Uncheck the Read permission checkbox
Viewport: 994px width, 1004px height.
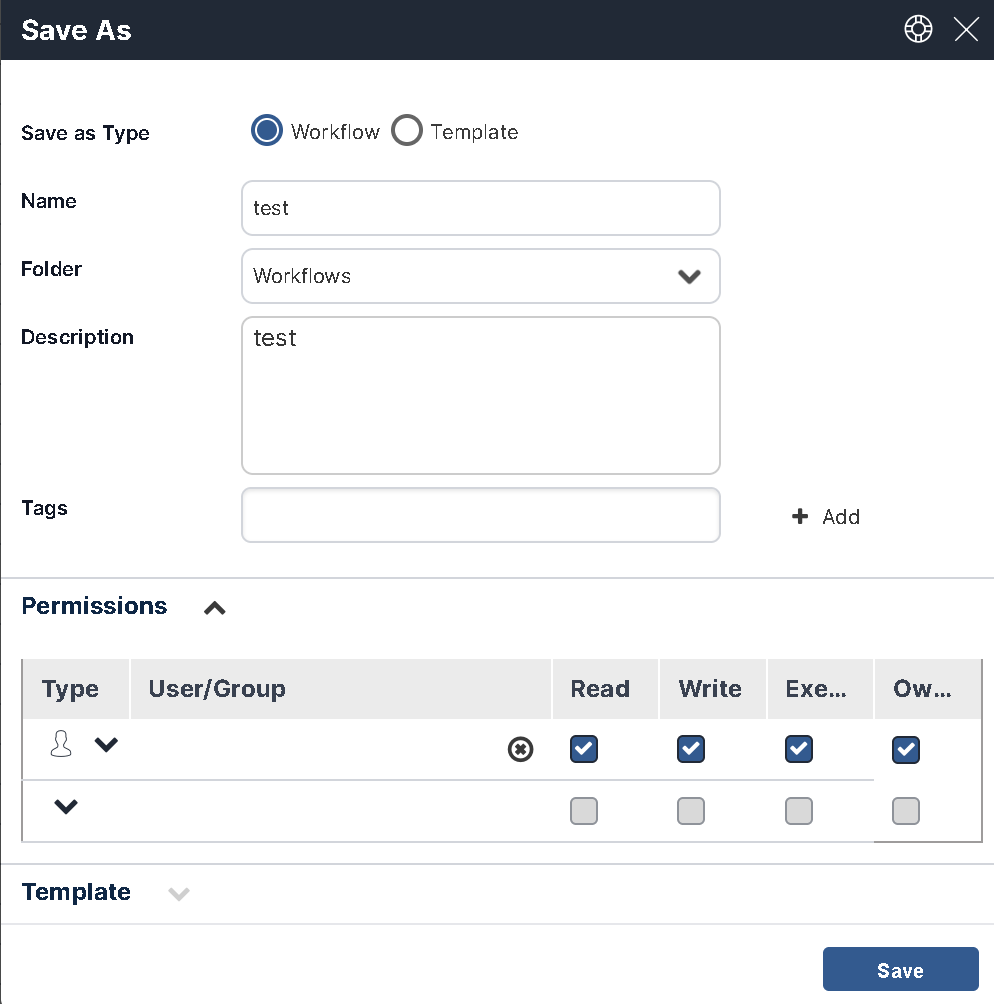[584, 749]
